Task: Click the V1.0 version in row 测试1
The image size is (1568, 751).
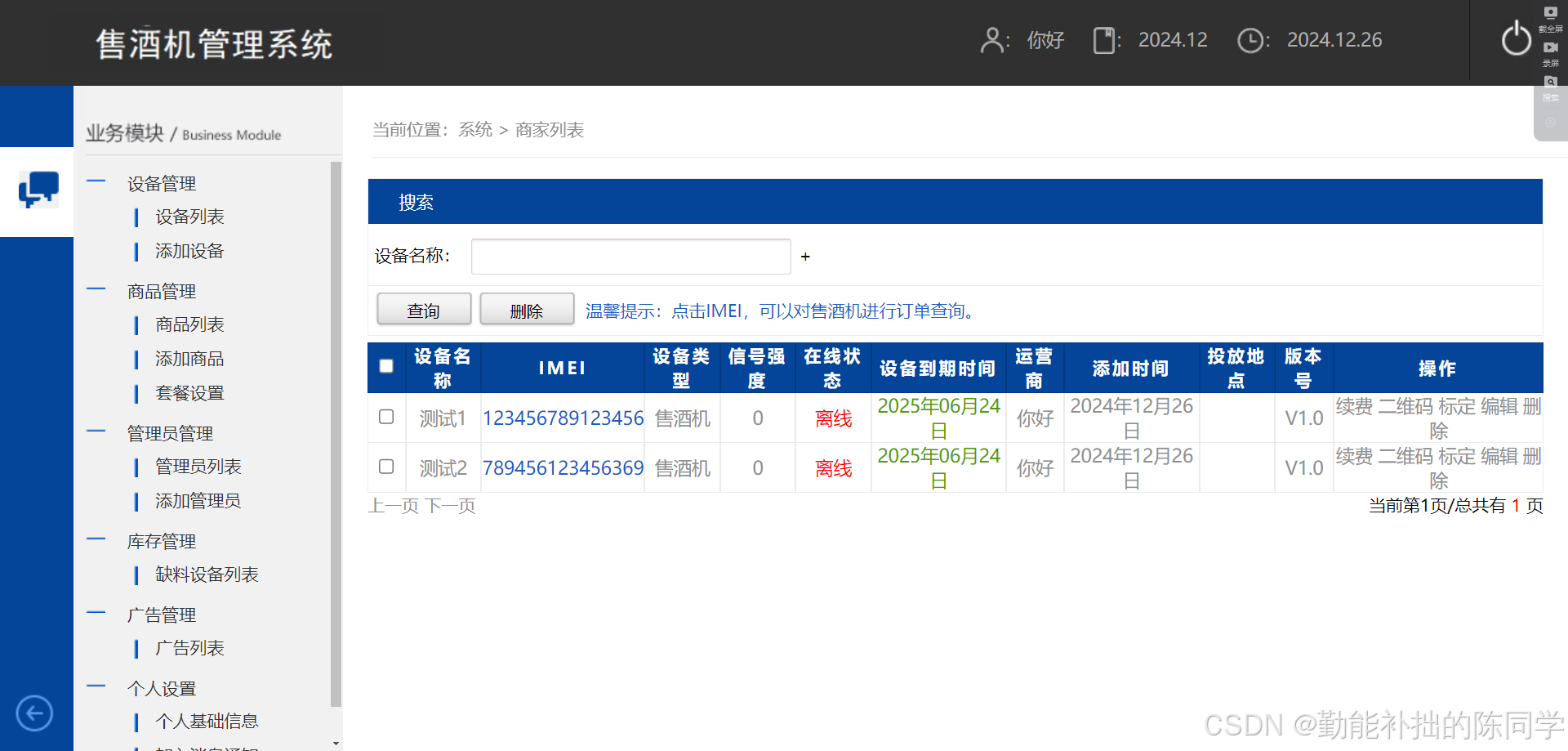Action: 1304,418
